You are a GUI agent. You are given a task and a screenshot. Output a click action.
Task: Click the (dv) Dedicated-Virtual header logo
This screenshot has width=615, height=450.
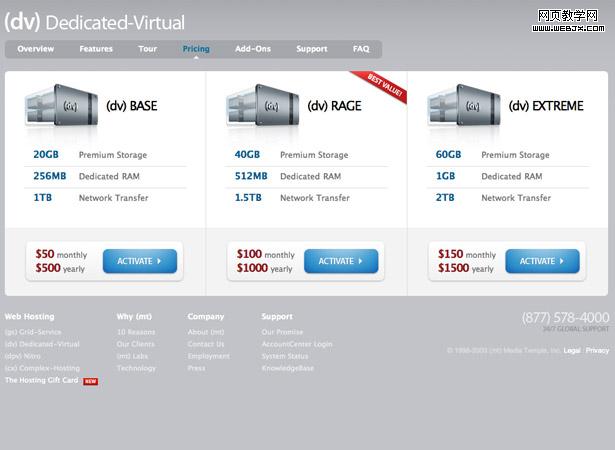(95, 22)
